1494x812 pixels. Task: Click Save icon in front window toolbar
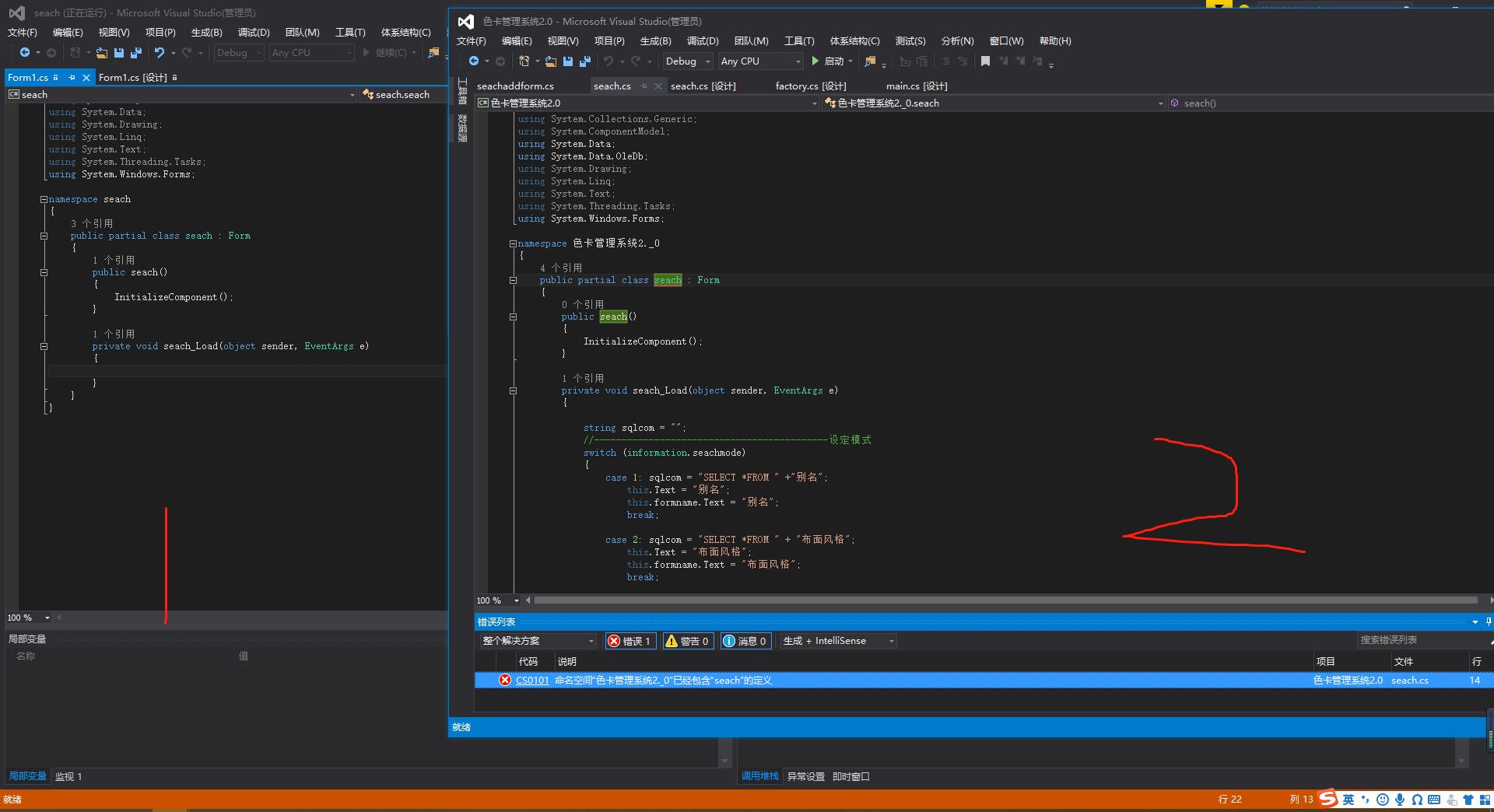click(x=568, y=61)
